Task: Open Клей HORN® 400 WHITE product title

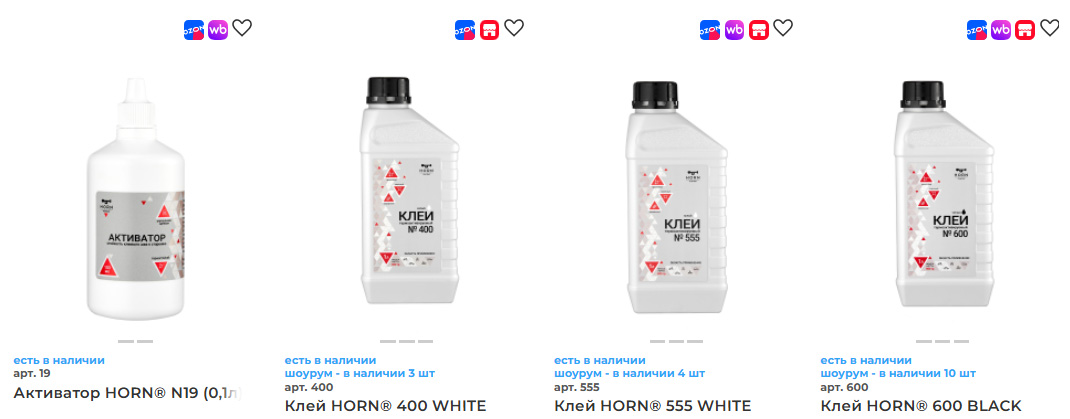Action: click(386, 406)
